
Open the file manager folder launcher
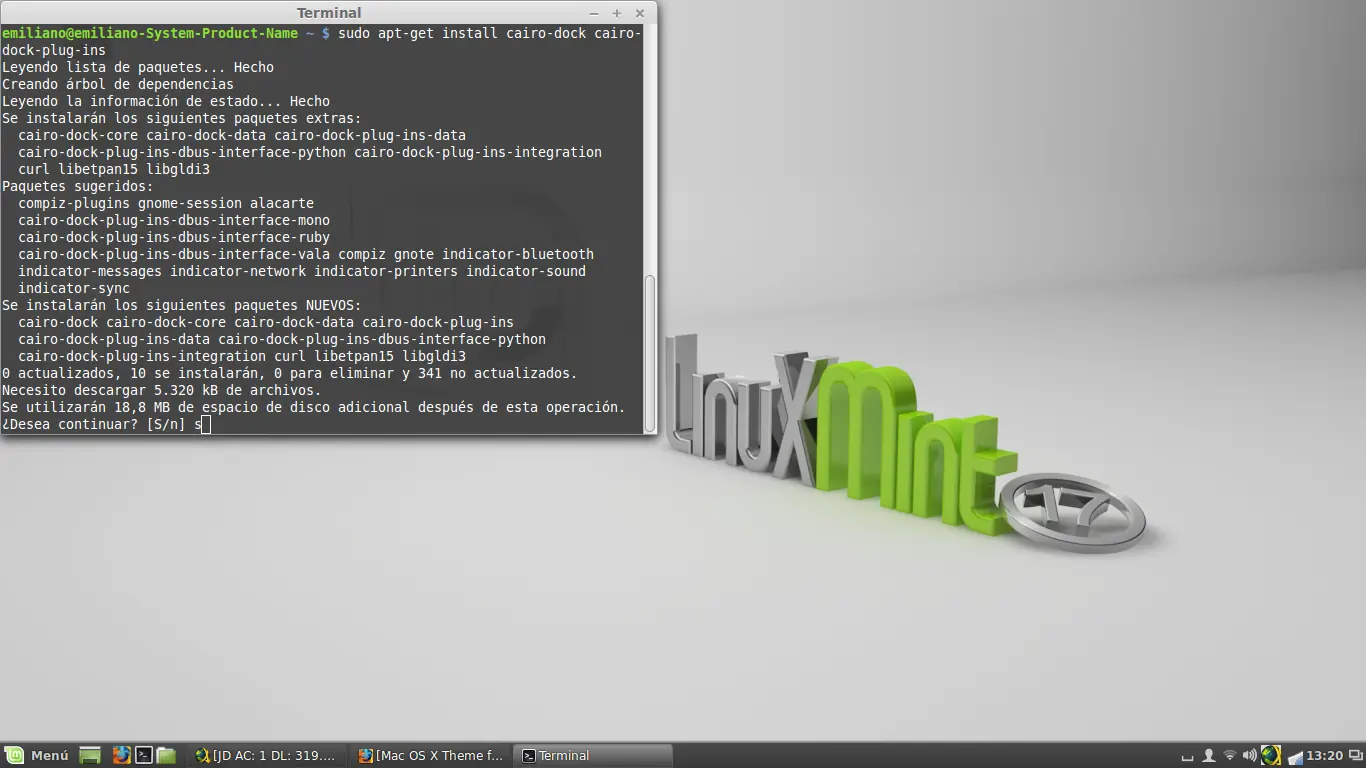(x=166, y=756)
